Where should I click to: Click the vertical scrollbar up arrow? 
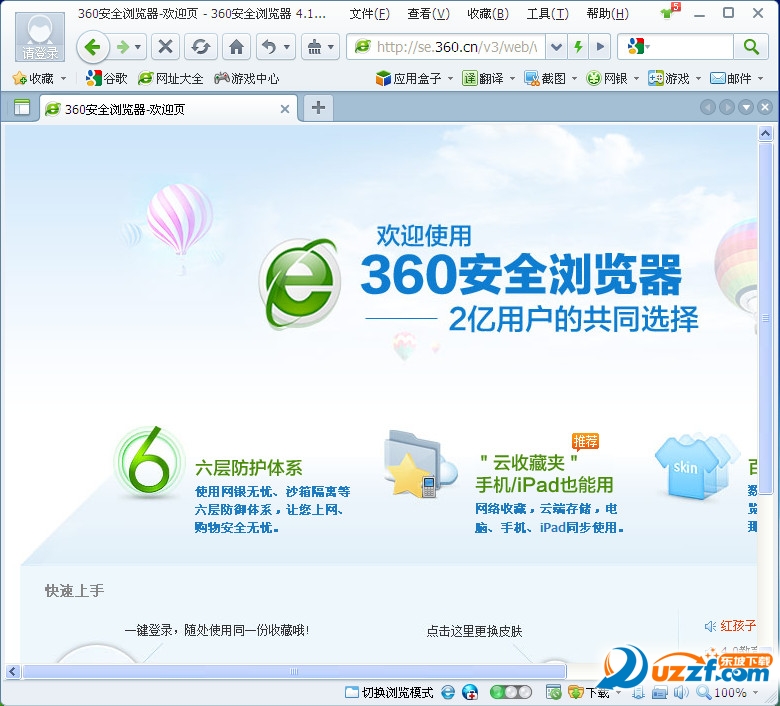765,133
